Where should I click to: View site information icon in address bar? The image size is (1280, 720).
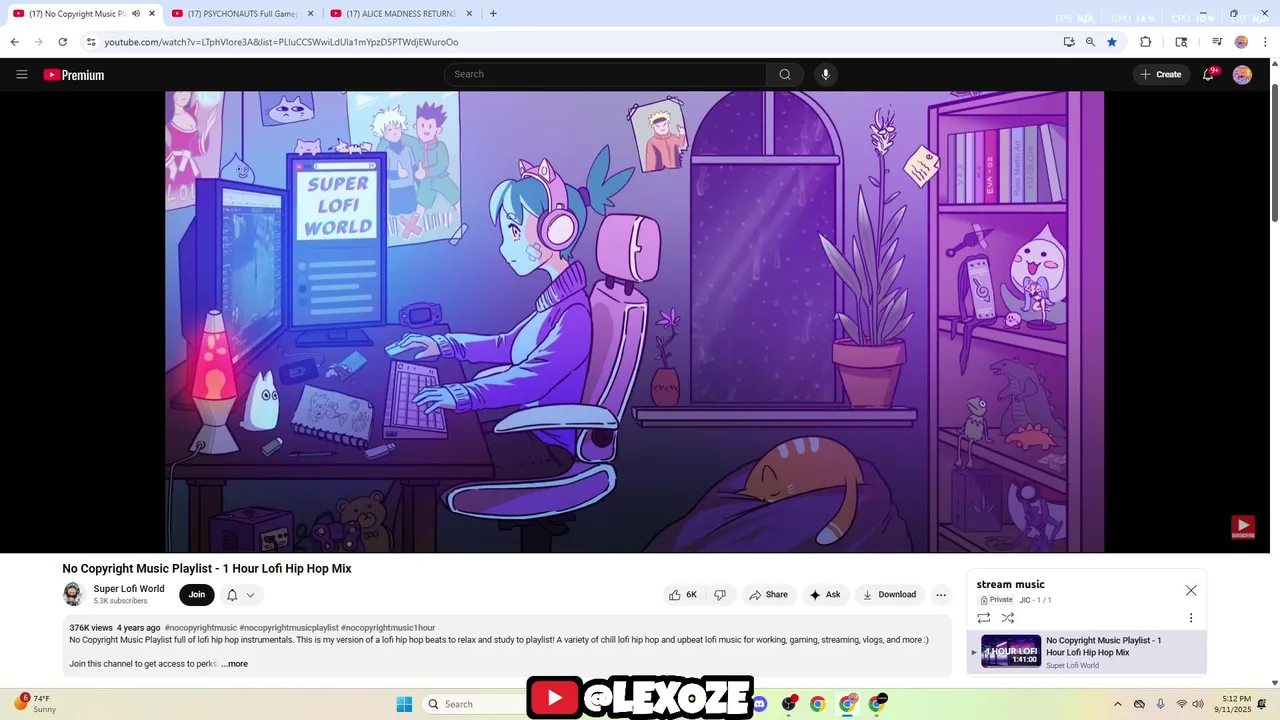click(91, 42)
